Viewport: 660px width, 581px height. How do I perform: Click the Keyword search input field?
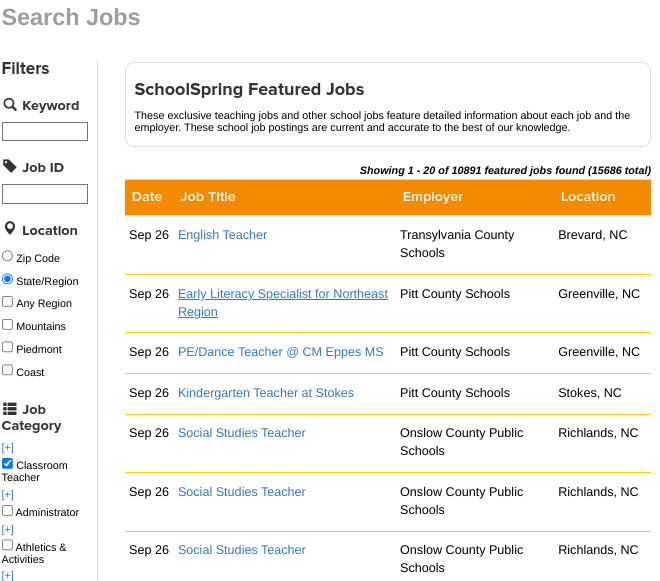click(45, 132)
